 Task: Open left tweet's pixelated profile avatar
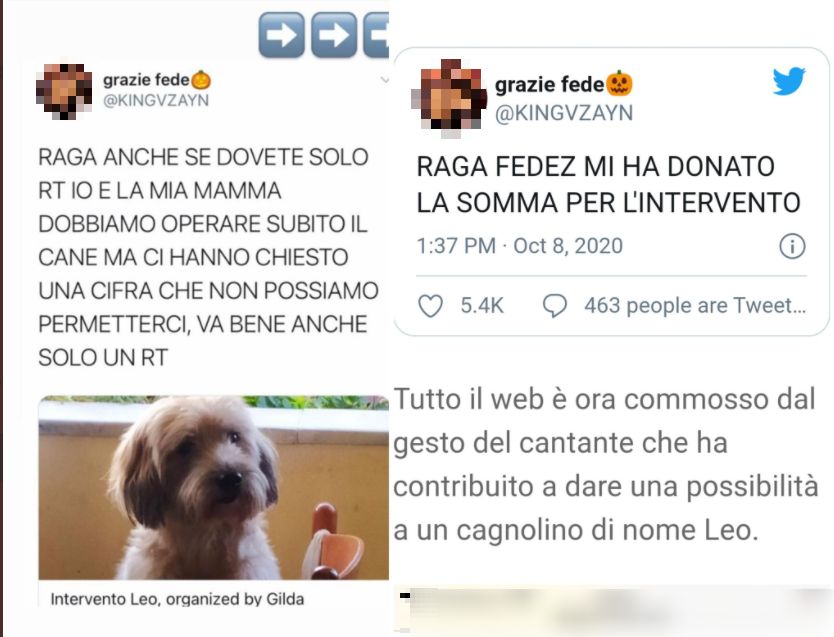(63, 91)
